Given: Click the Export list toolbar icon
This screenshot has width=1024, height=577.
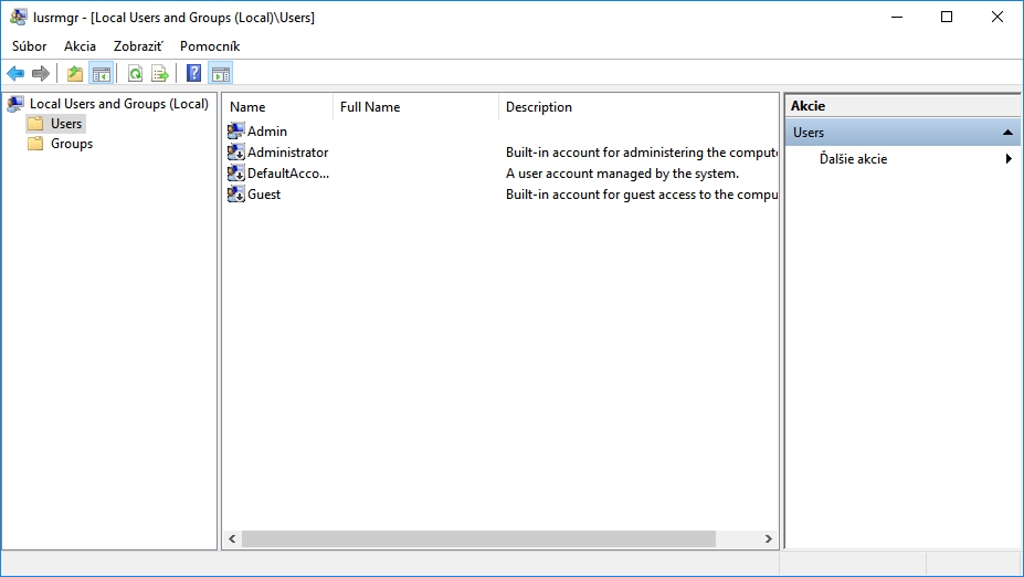Looking at the screenshot, I should pyautogui.click(x=160, y=73).
